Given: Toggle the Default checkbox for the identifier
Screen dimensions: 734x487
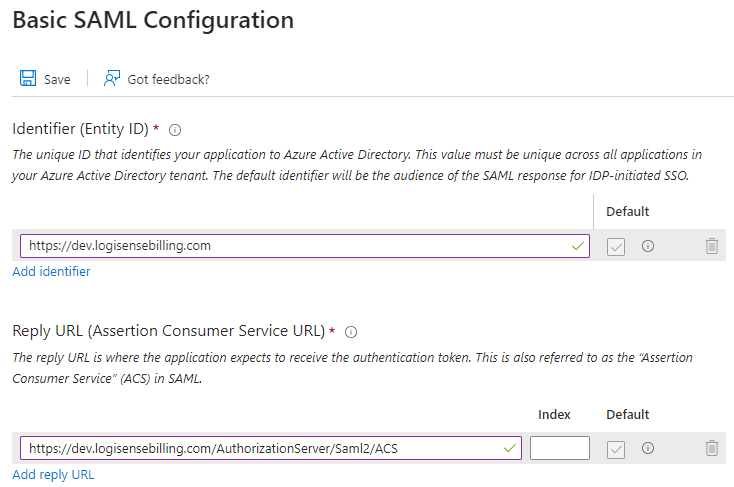Looking at the screenshot, I should click(616, 246).
